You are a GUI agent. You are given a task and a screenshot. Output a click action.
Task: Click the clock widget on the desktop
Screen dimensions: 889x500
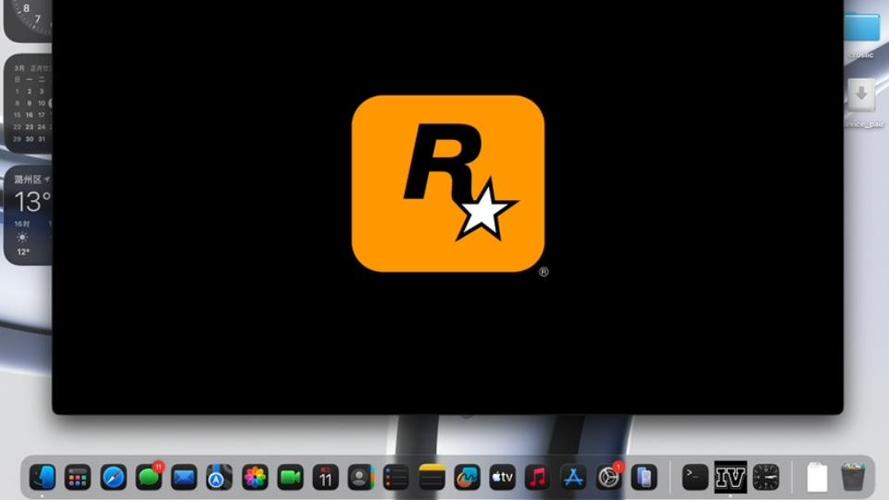point(27,20)
